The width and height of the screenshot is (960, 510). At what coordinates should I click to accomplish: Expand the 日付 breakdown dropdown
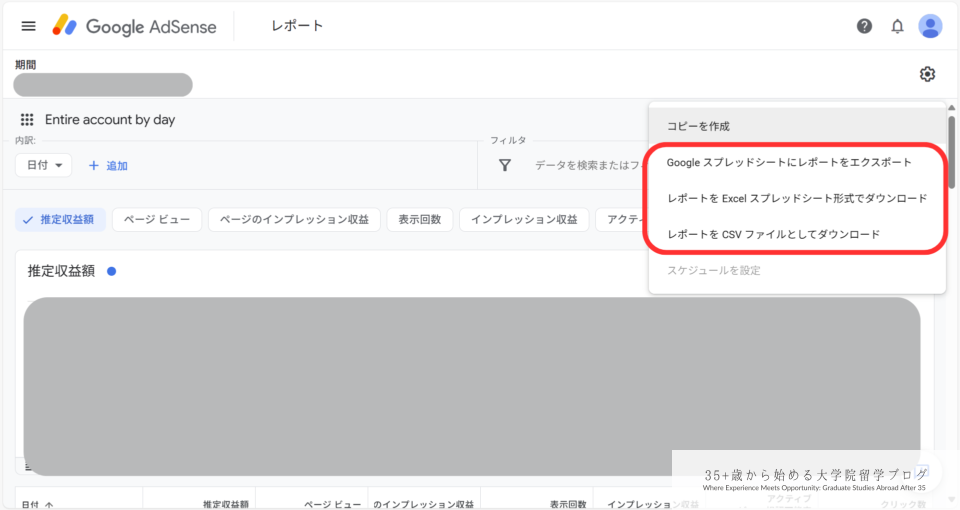tap(43, 165)
